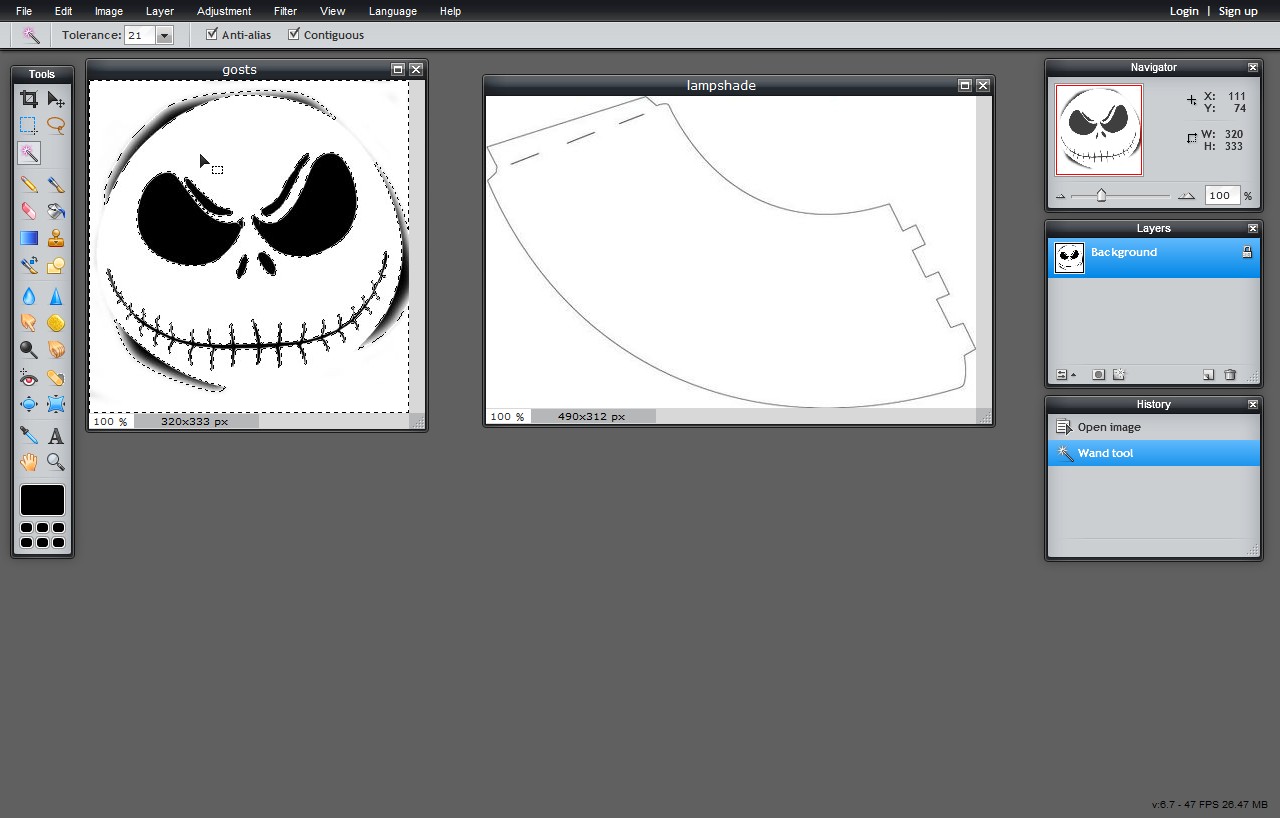Select the Red eye reduction tool
The height and width of the screenshot is (818, 1280).
(x=29, y=378)
